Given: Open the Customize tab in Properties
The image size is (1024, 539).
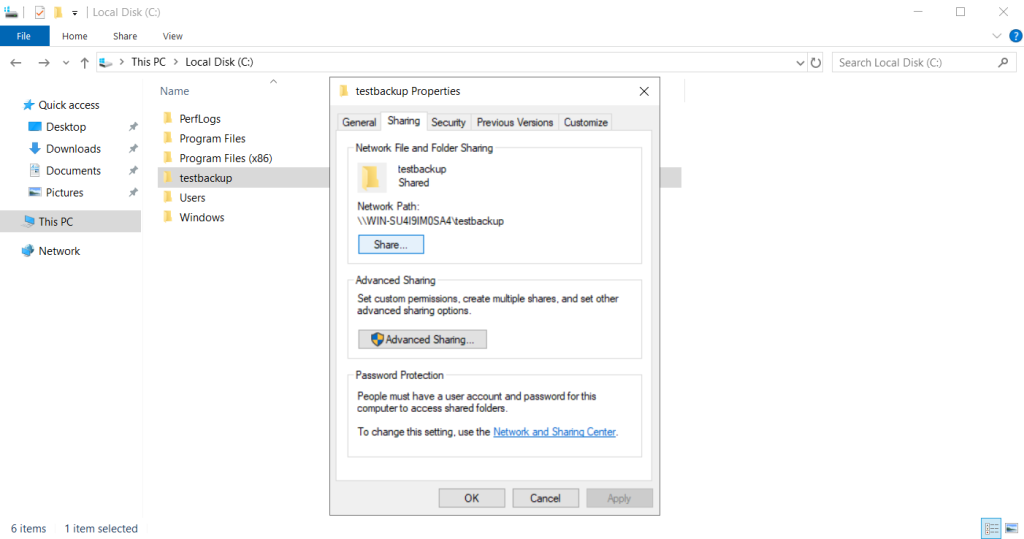Looking at the screenshot, I should coord(585,122).
